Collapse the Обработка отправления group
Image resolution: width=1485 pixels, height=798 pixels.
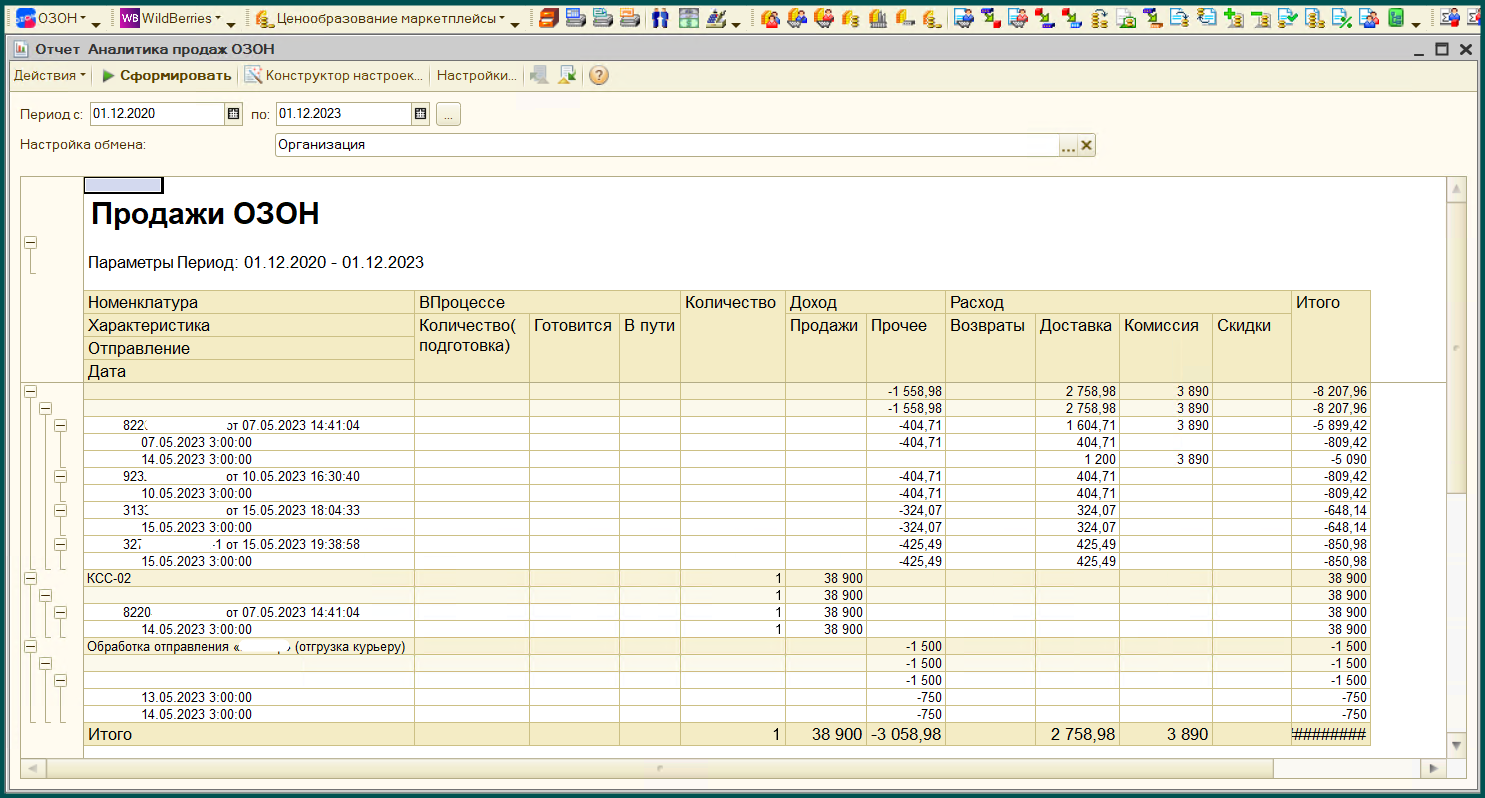pos(30,646)
